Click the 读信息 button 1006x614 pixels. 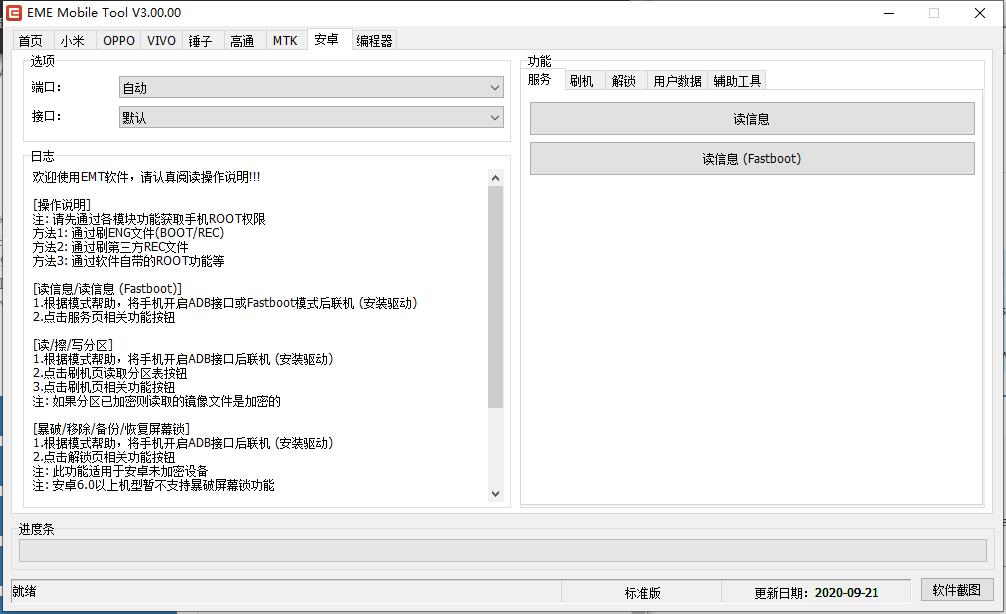tap(752, 119)
